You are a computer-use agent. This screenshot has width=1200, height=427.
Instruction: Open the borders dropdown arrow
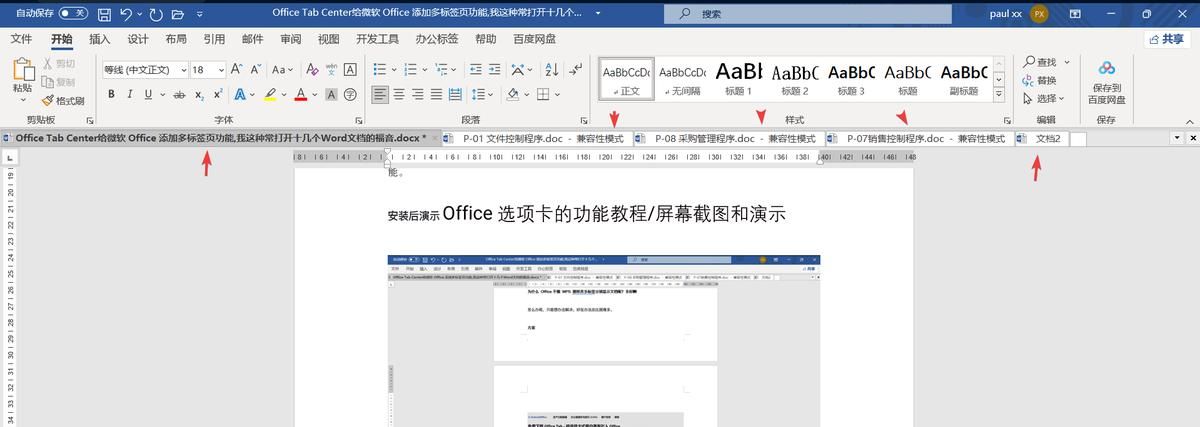[x=557, y=94]
